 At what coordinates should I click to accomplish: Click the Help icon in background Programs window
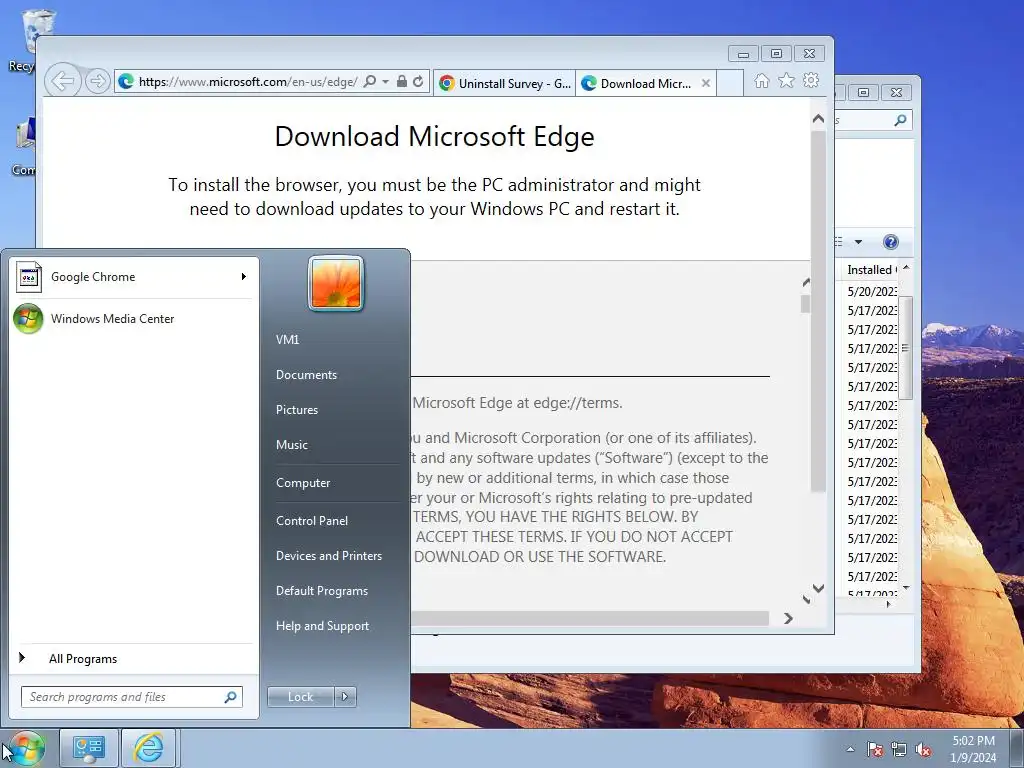click(891, 242)
